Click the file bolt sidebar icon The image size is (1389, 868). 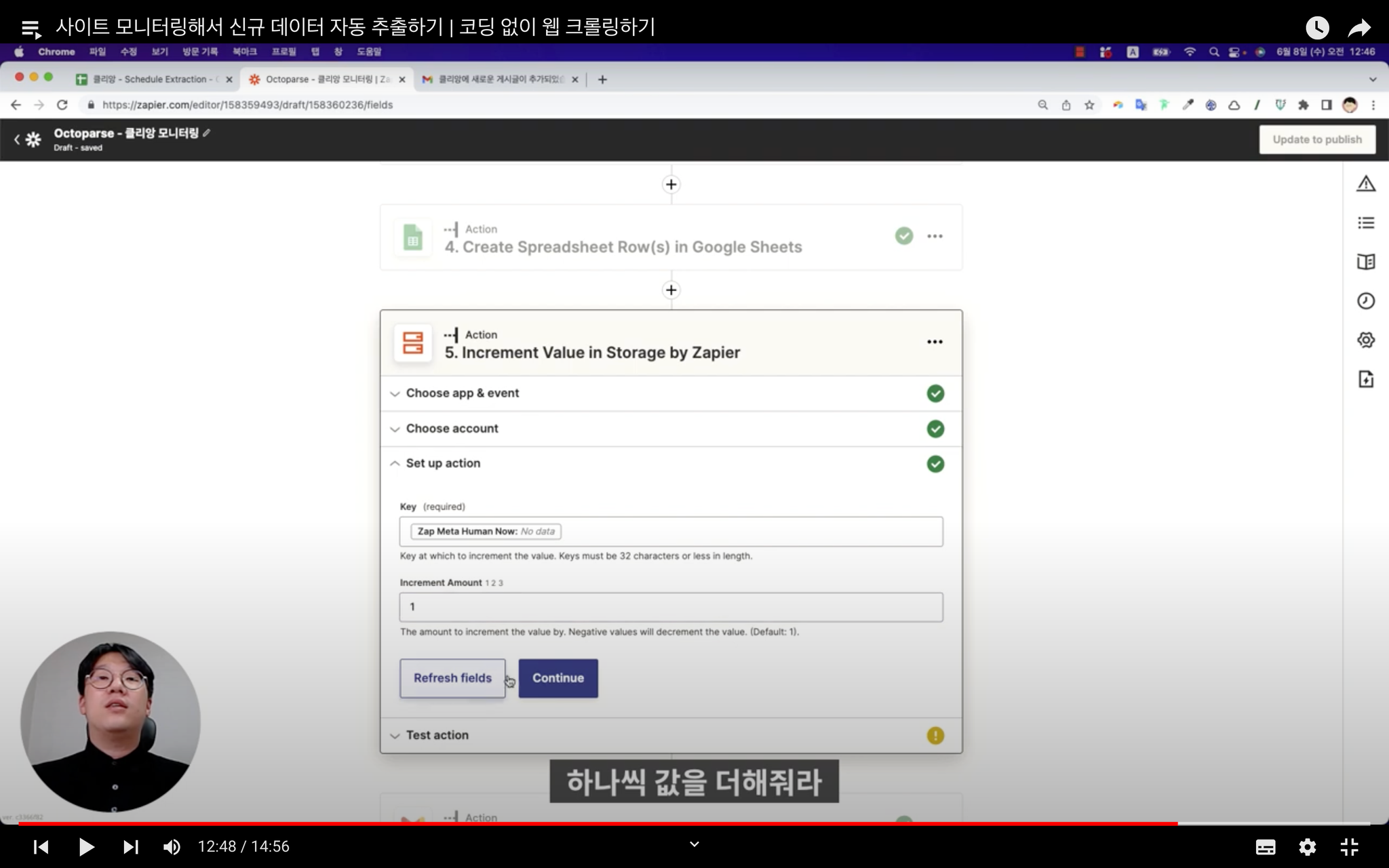click(1366, 379)
